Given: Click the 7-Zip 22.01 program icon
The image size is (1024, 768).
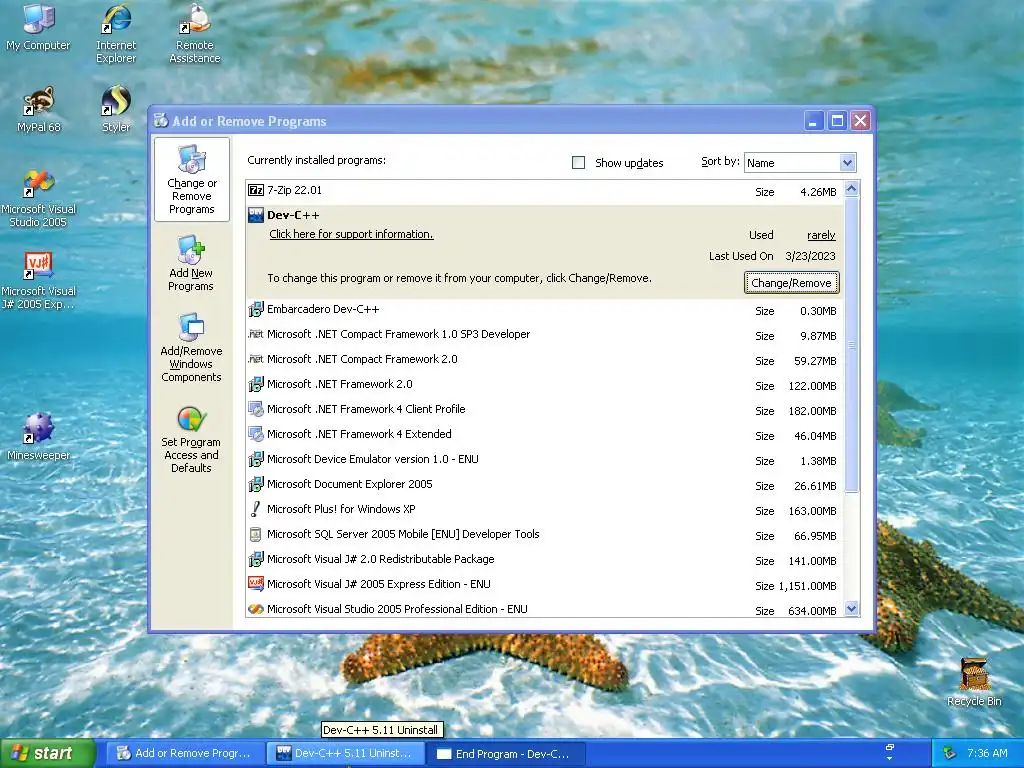Looking at the screenshot, I should coord(256,190).
